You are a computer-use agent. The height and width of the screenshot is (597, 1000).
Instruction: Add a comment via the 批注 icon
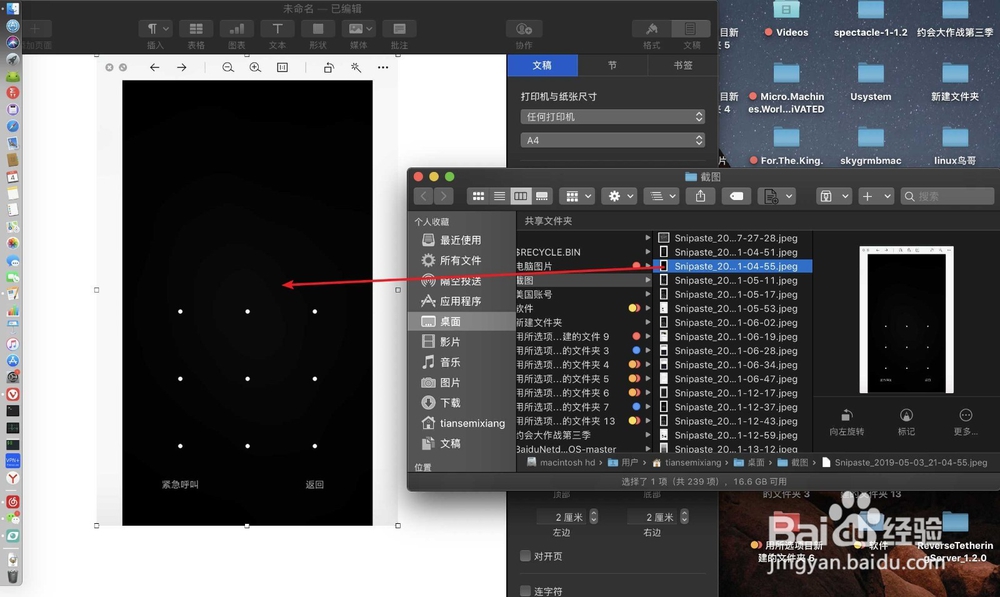click(398, 28)
